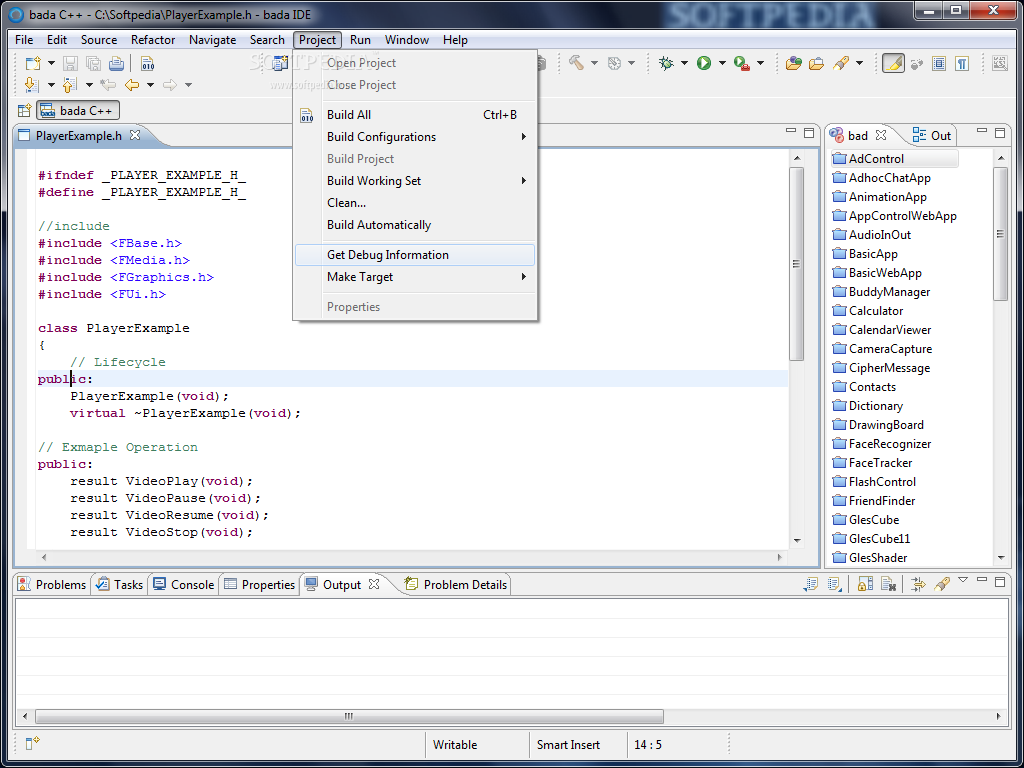This screenshot has width=1024, height=768.
Task: Switch to the Problems tab
Action: pos(52,584)
